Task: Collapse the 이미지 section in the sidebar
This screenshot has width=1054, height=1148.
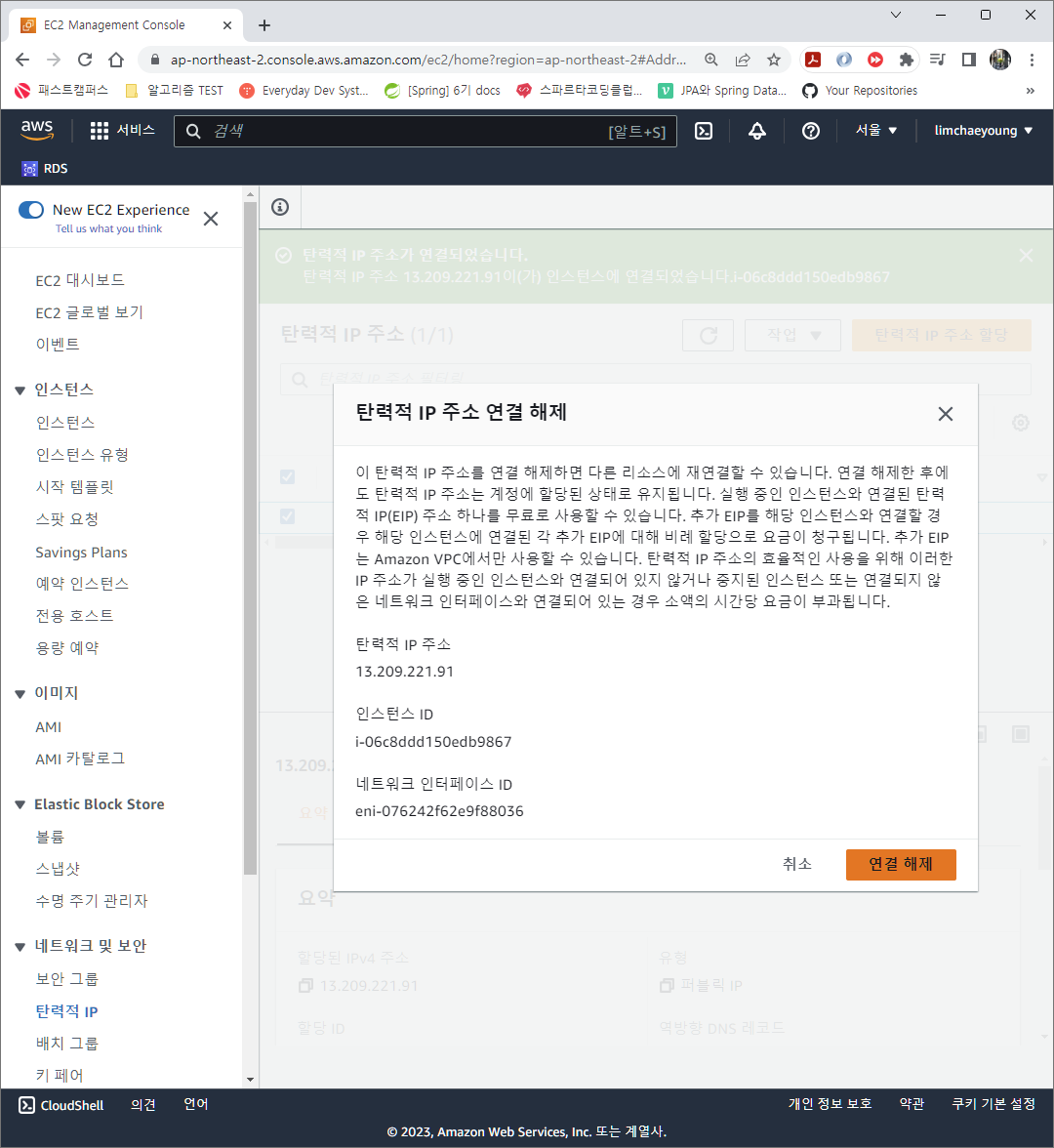Action: tap(20, 693)
